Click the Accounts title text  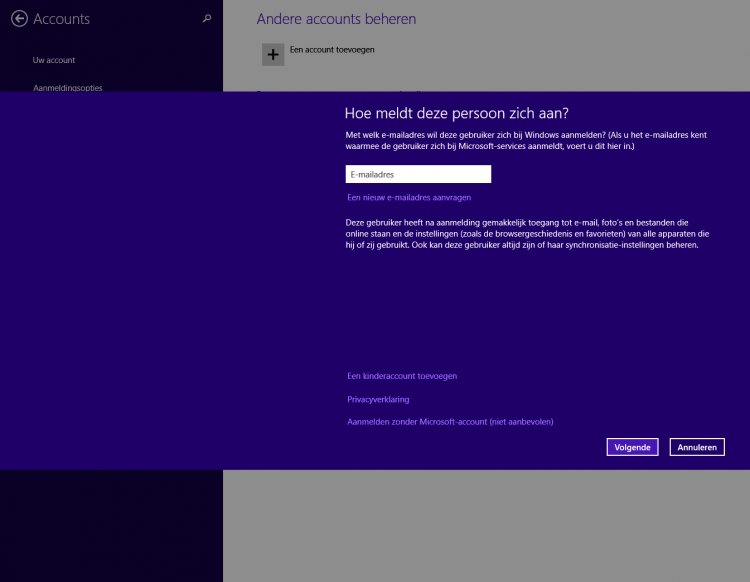62,19
